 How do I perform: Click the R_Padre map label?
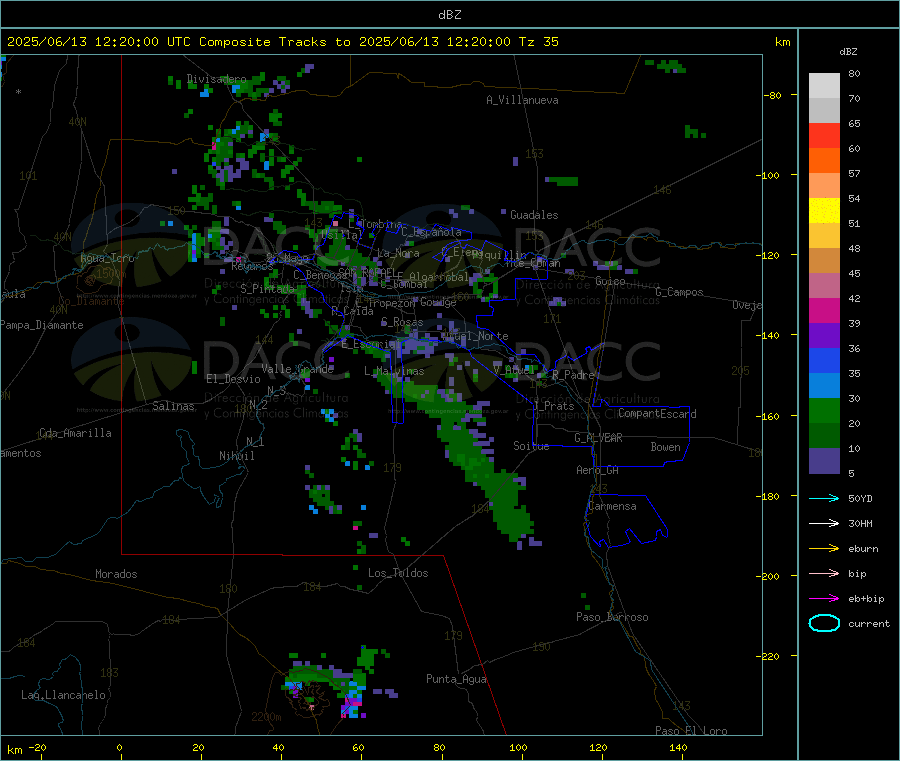(573, 375)
